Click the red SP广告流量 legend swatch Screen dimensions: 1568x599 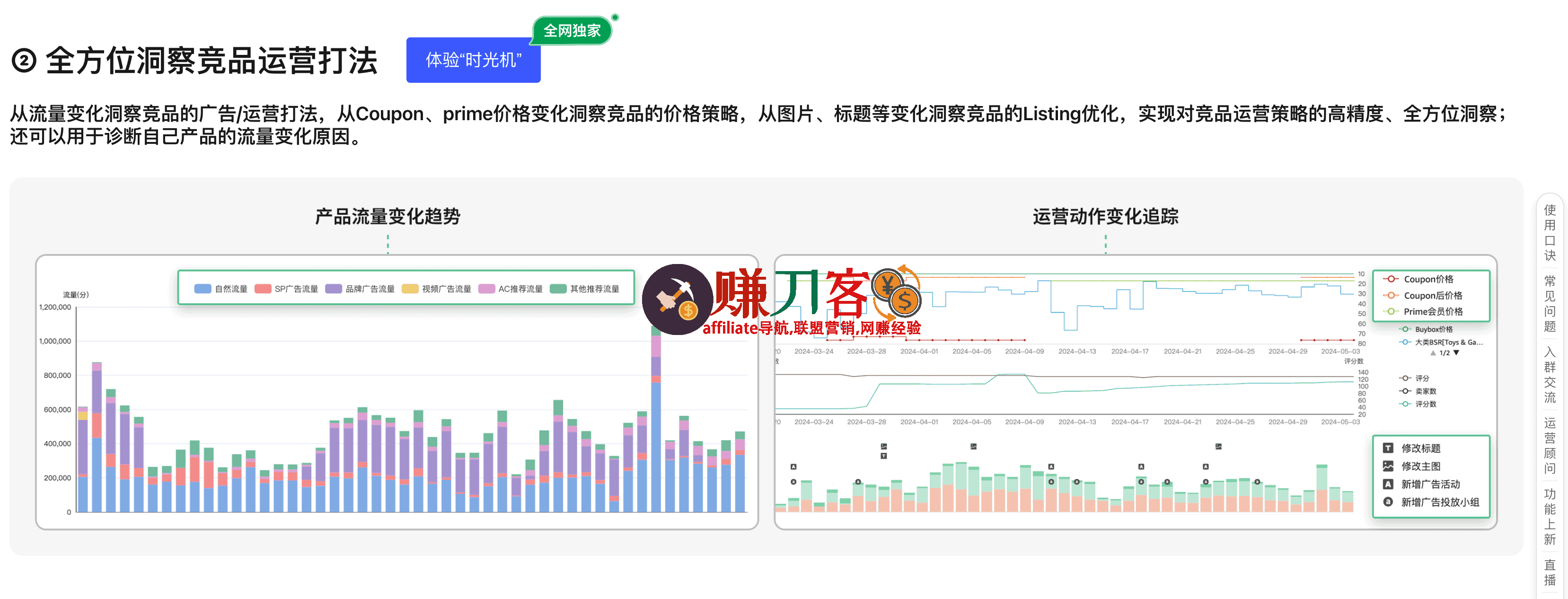[263, 289]
